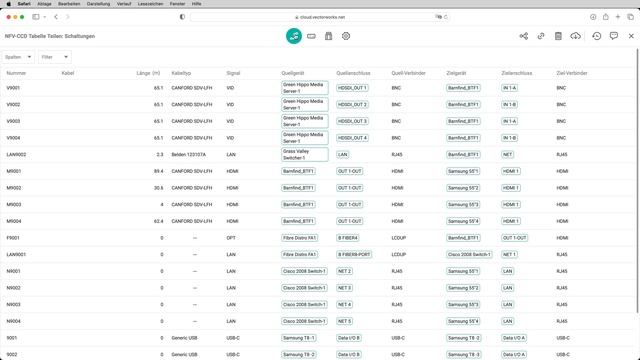Viewport: 640px width, 360px height.
Task: Sort by the Kabeltyp column header
Action: tap(181, 73)
